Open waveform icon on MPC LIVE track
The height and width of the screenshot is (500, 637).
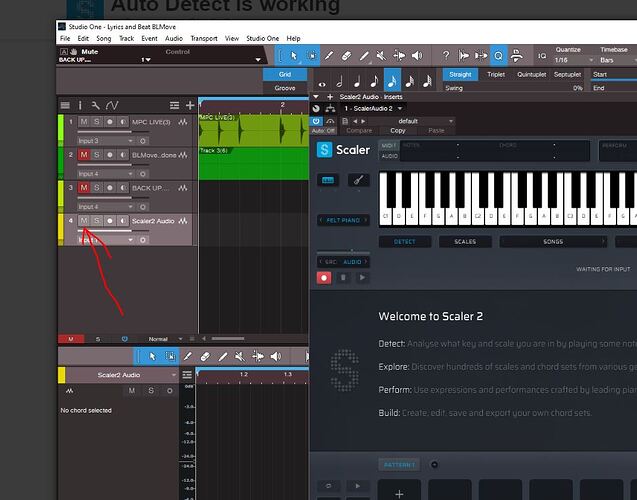pos(183,122)
